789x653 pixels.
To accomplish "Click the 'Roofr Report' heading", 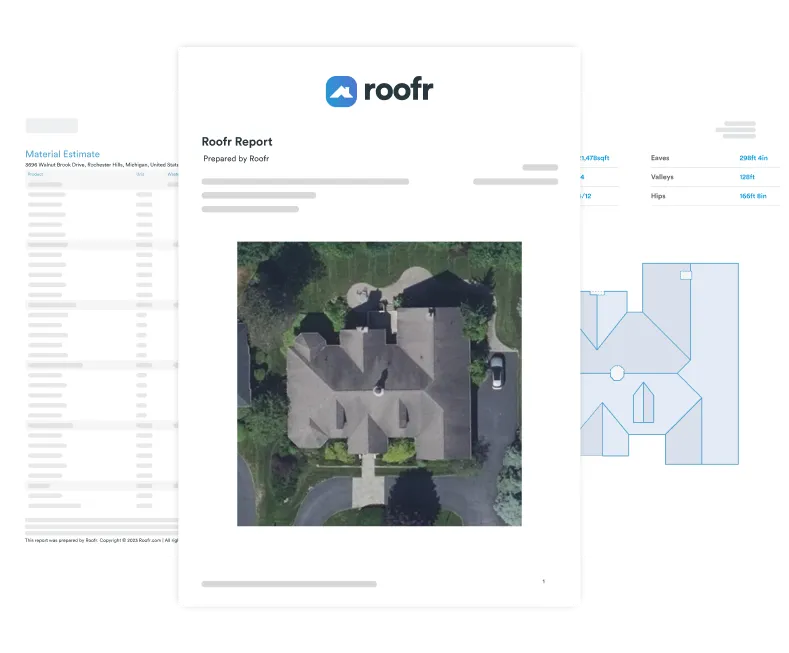I will 237,141.
